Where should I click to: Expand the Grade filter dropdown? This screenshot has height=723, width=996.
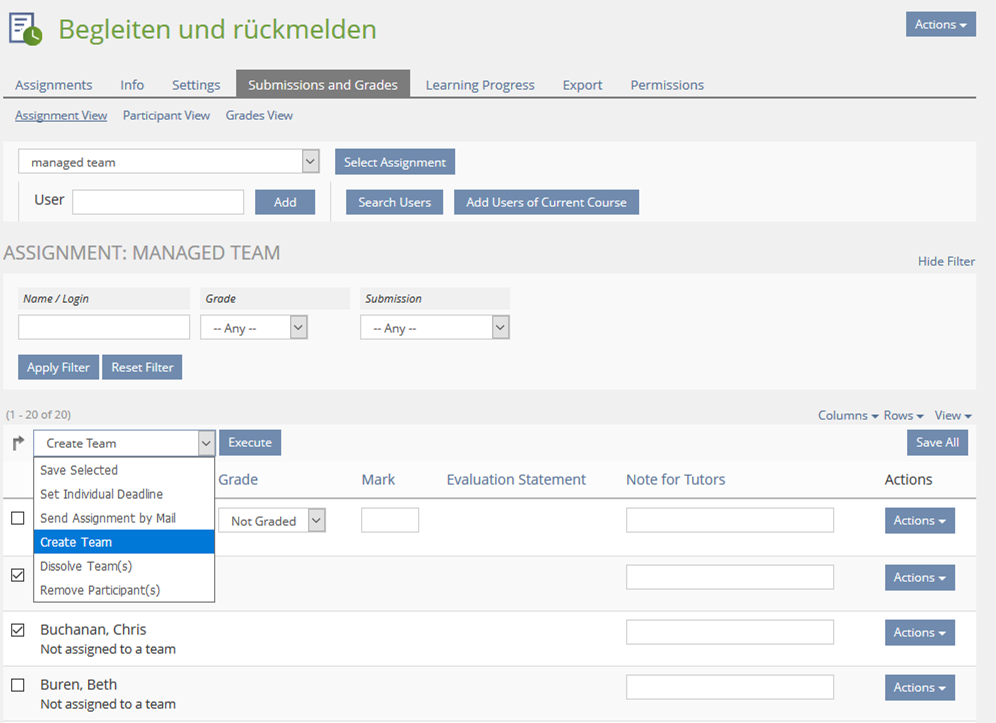pyautogui.click(x=254, y=328)
